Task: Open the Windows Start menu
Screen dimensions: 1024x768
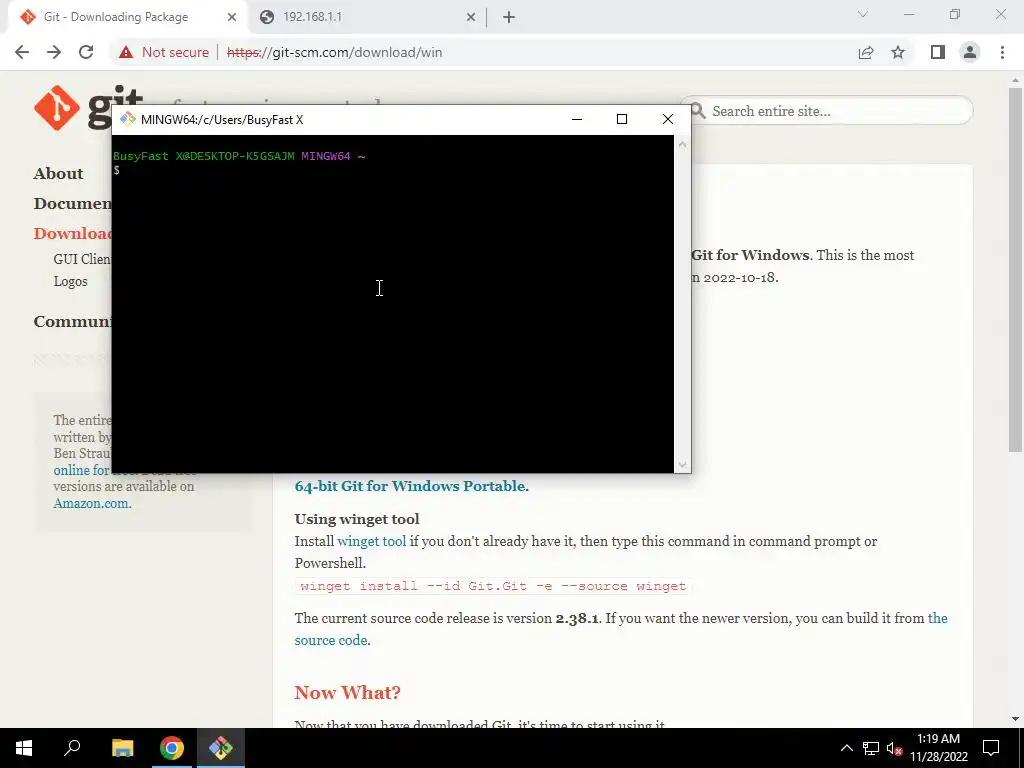Action: (x=24, y=748)
